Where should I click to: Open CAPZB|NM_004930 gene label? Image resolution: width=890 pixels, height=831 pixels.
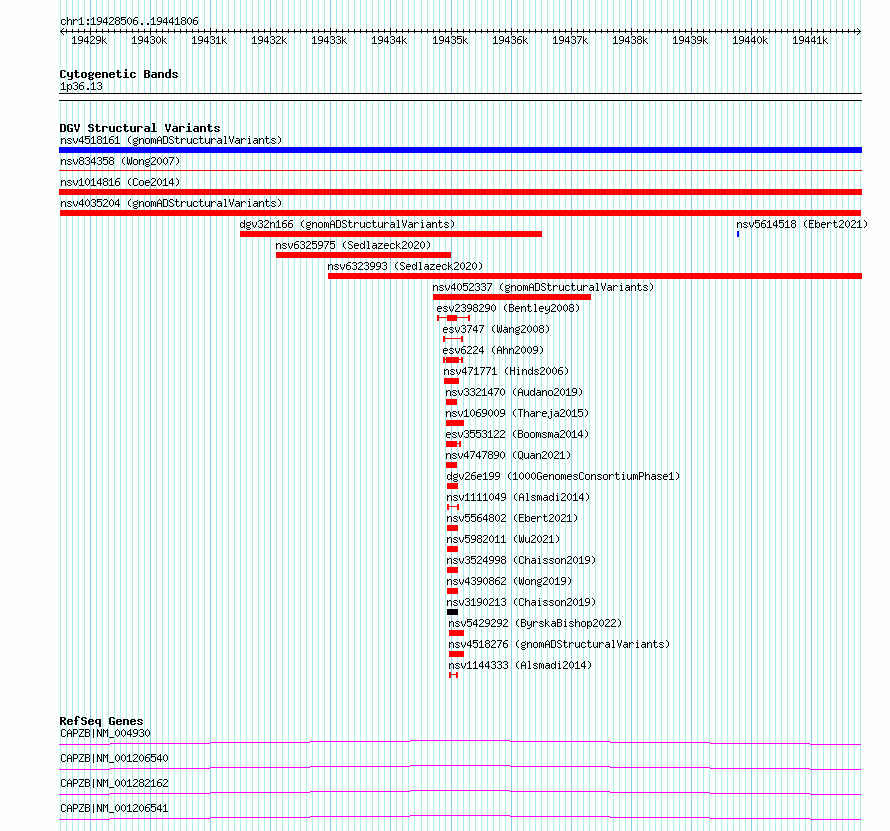click(105, 733)
